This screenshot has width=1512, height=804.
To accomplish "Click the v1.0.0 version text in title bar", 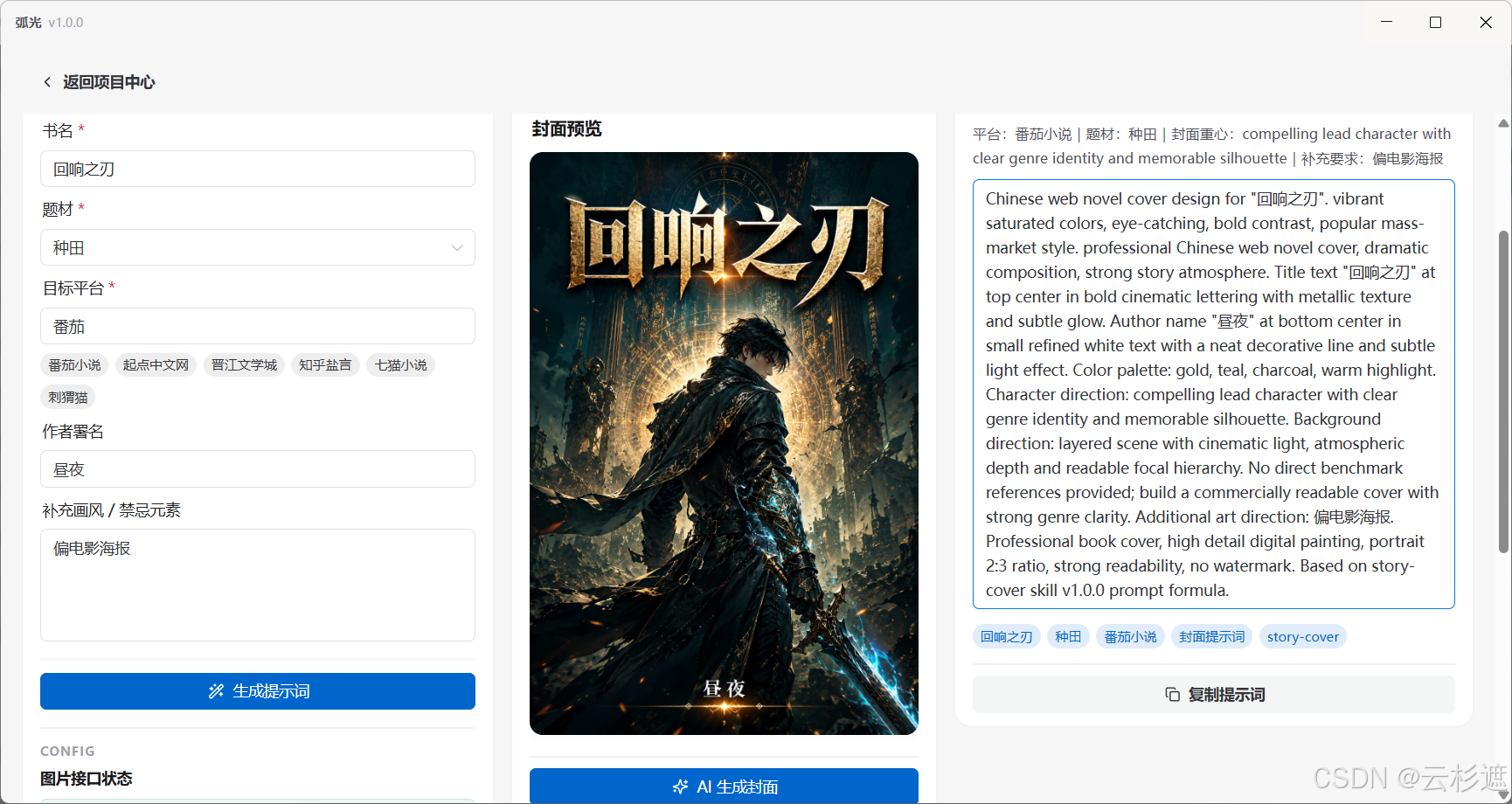I will 66,23.
